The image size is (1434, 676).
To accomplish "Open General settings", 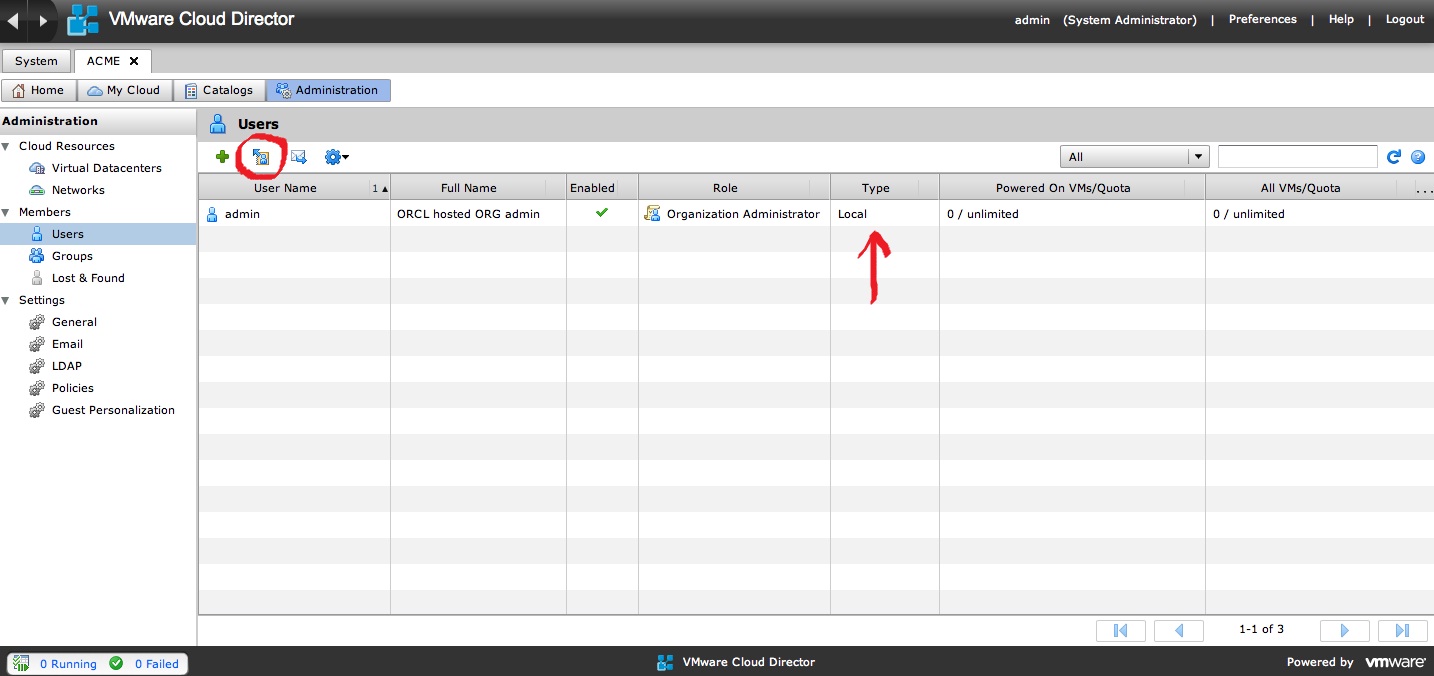I will pos(74,322).
